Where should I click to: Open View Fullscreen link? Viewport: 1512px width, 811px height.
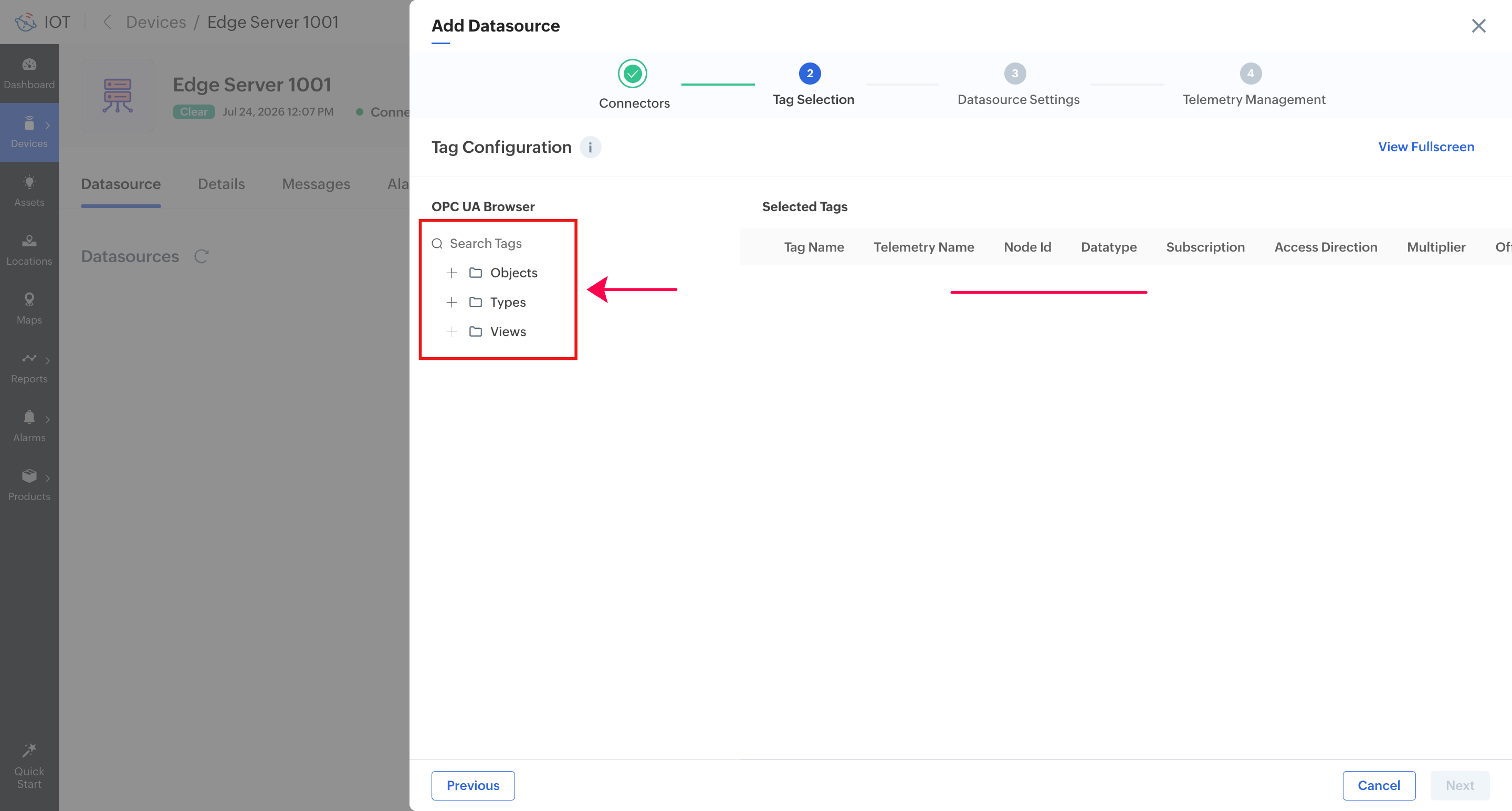(x=1426, y=147)
